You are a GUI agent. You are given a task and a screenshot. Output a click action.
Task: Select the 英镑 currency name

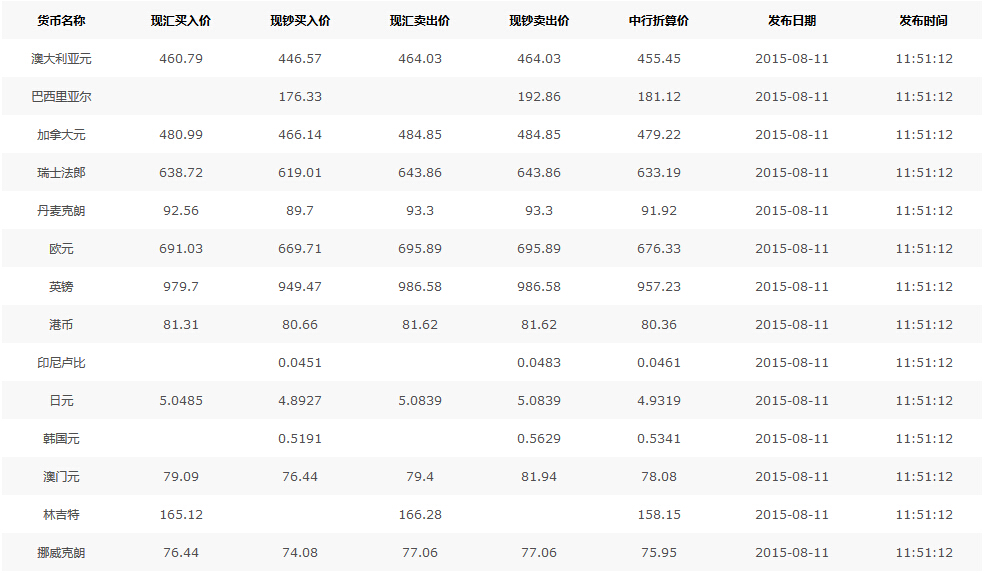[x=61, y=287]
